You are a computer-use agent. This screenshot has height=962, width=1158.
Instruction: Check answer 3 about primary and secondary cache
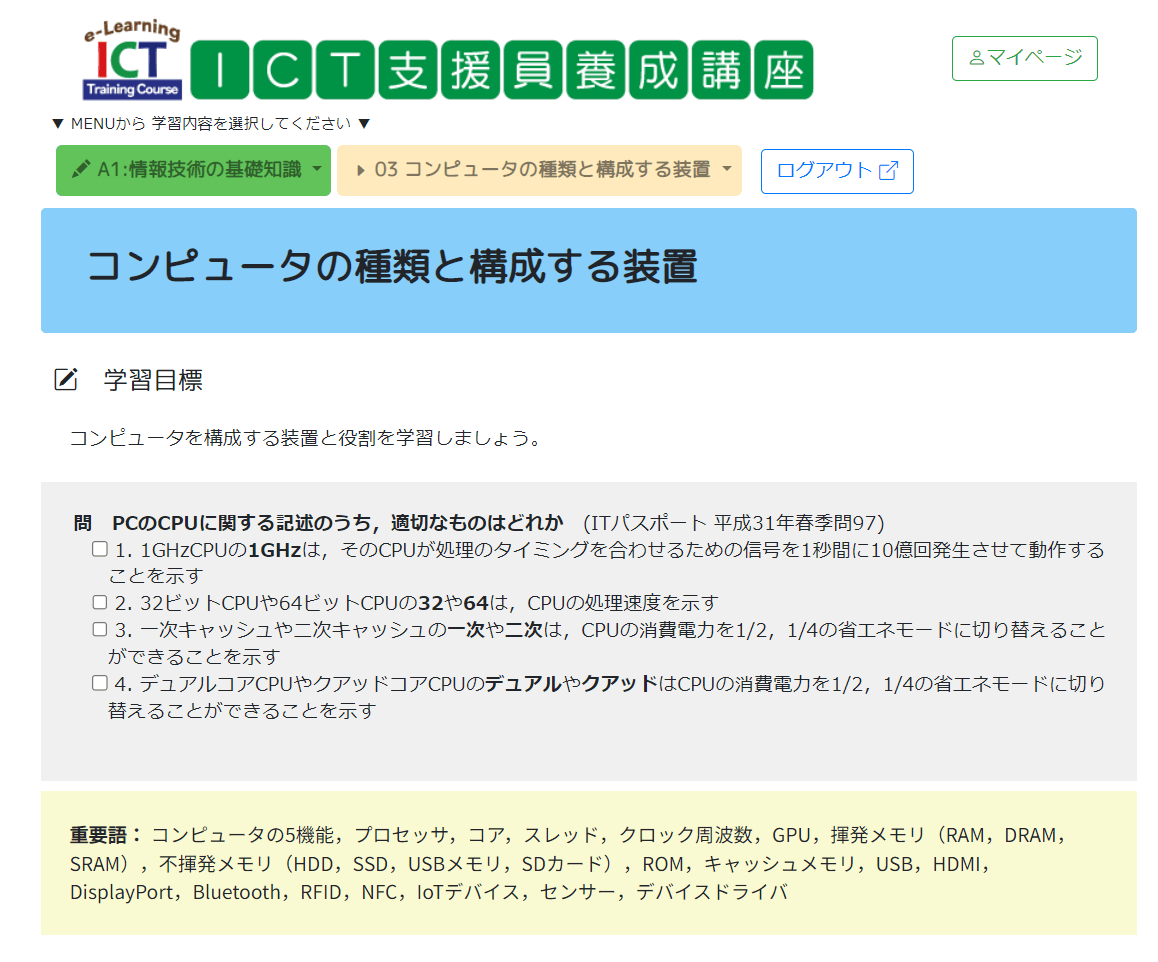[x=98, y=630]
